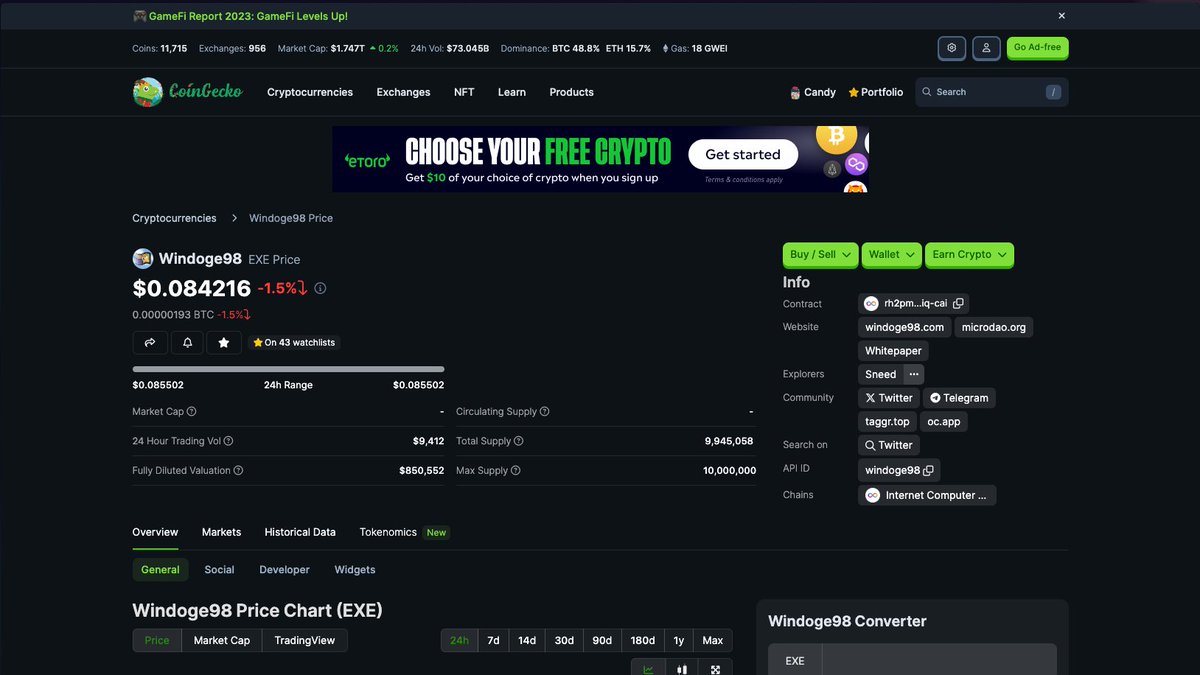Switch to Historical Data tab
Screen dimensions: 1200x675
click(x=300, y=532)
